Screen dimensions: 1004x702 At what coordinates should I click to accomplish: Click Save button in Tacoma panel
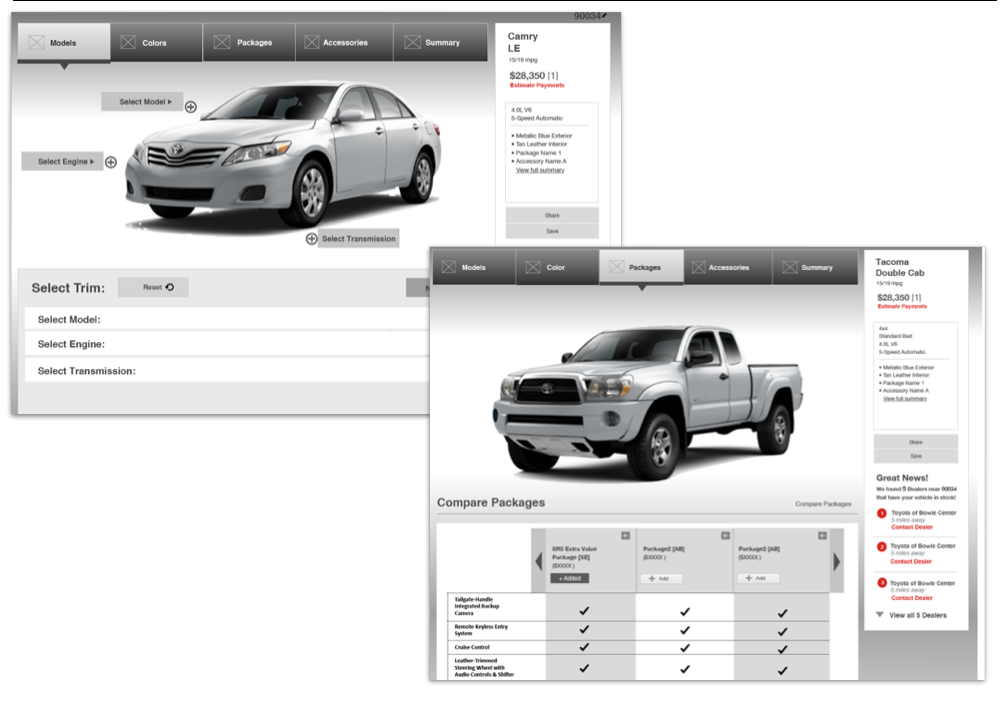click(916, 456)
